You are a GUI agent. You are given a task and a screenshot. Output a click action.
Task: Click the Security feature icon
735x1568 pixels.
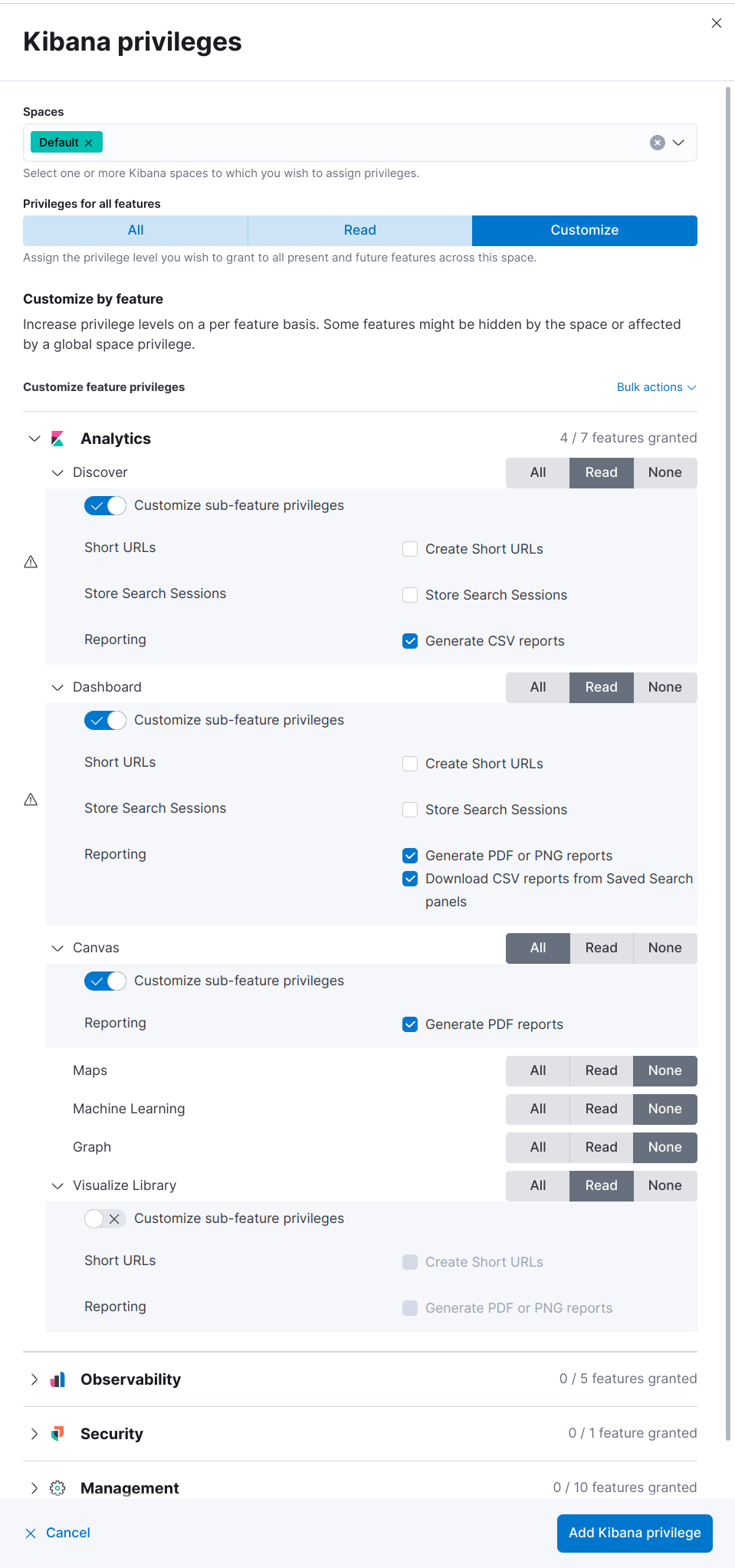click(x=57, y=1433)
